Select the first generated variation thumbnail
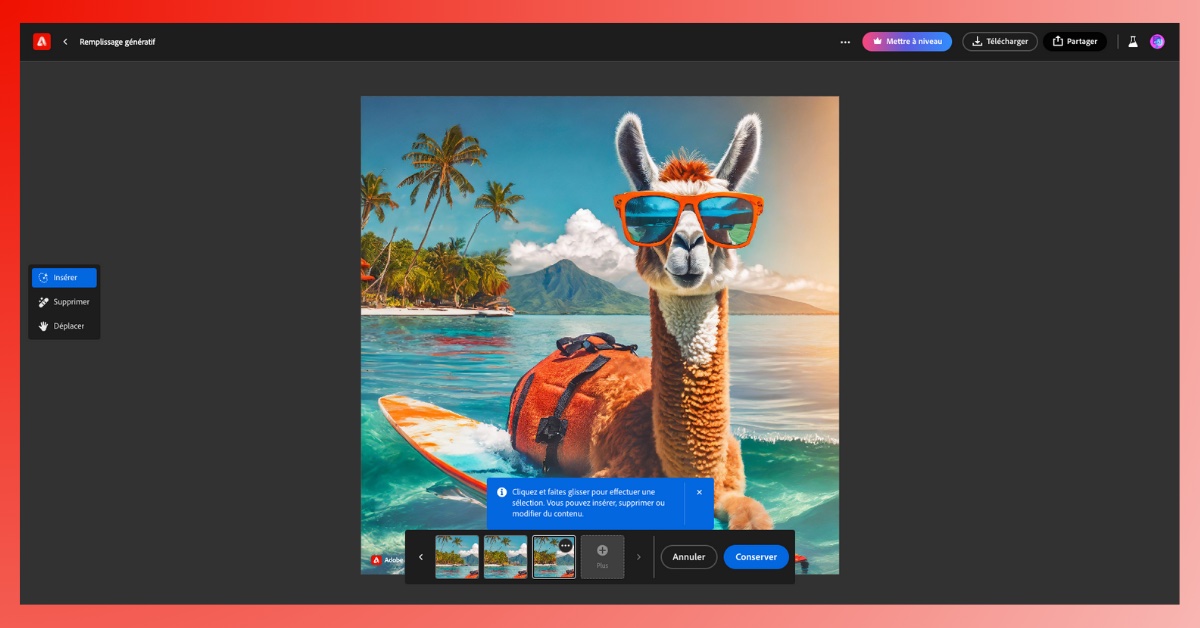This screenshot has height=628, width=1200. click(x=457, y=557)
